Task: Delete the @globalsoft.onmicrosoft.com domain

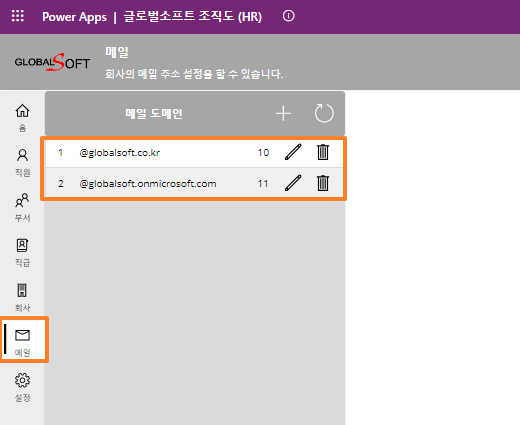Action: tap(323, 183)
